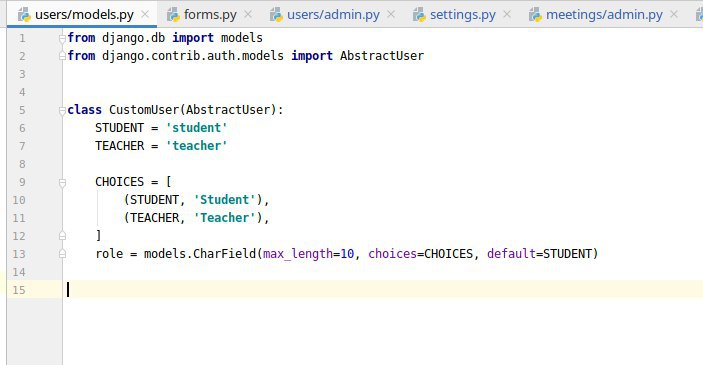The height and width of the screenshot is (365, 703).
Task: Click the 'student' string on line 6
Action: (196, 128)
